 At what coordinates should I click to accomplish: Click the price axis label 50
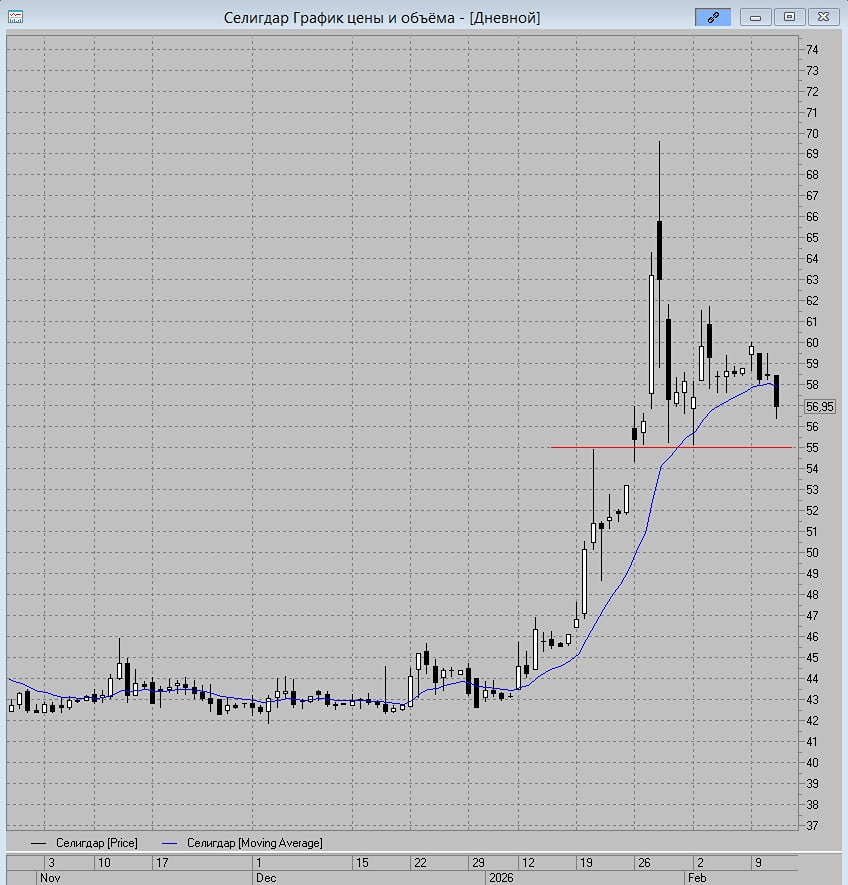click(x=812, y=553)
